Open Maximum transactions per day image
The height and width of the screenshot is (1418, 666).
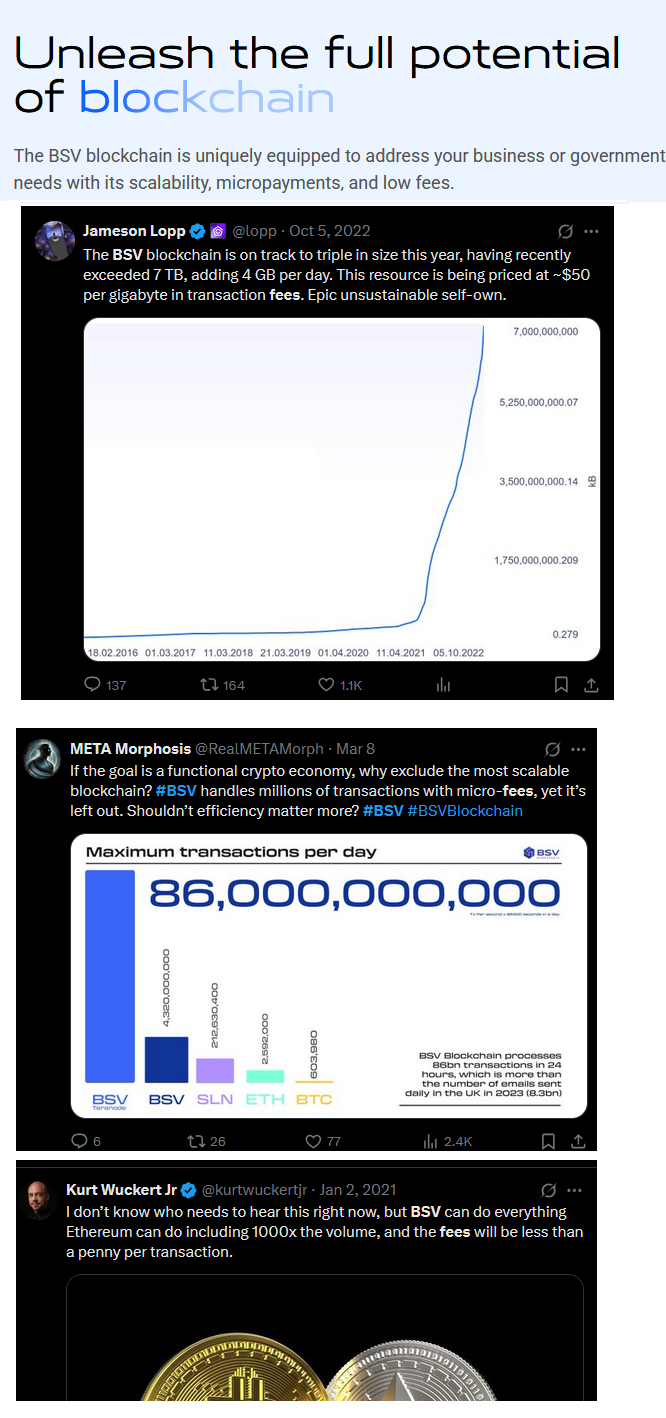(329, 978)
